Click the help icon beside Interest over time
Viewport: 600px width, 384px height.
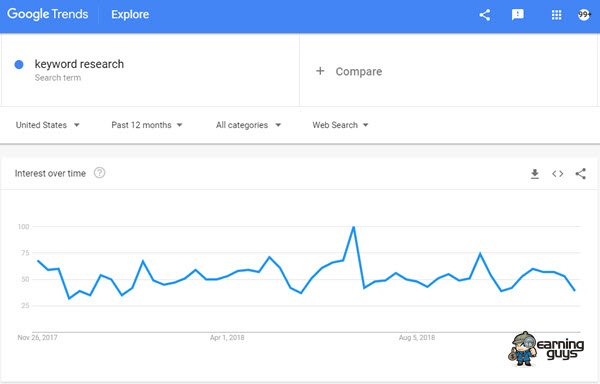tap(99, 173)
